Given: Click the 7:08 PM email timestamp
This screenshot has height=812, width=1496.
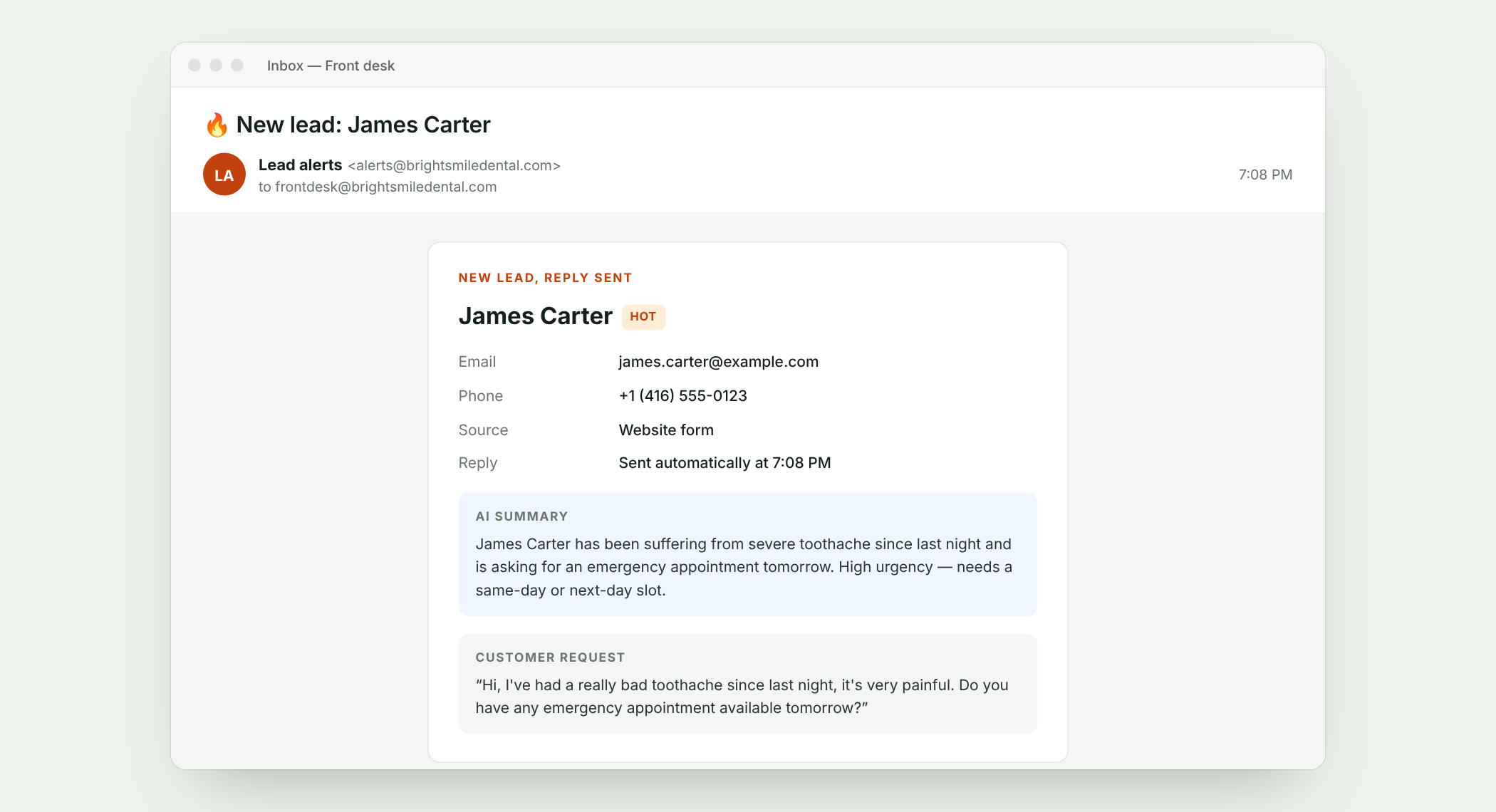Looking at the screenshot, I should point(1265,175).
